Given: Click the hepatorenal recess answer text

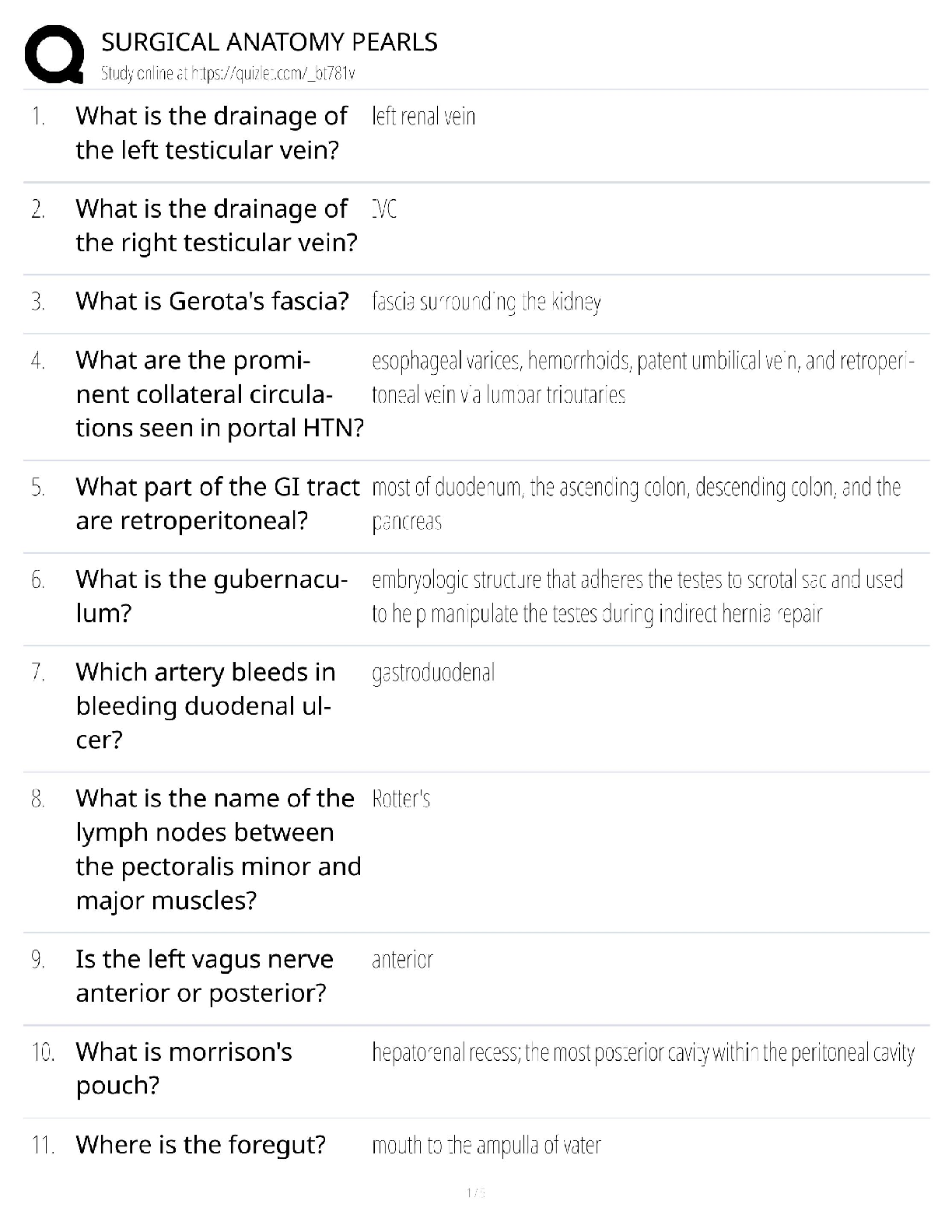Looking at the screenshot, I should [x=642, y=1053].
